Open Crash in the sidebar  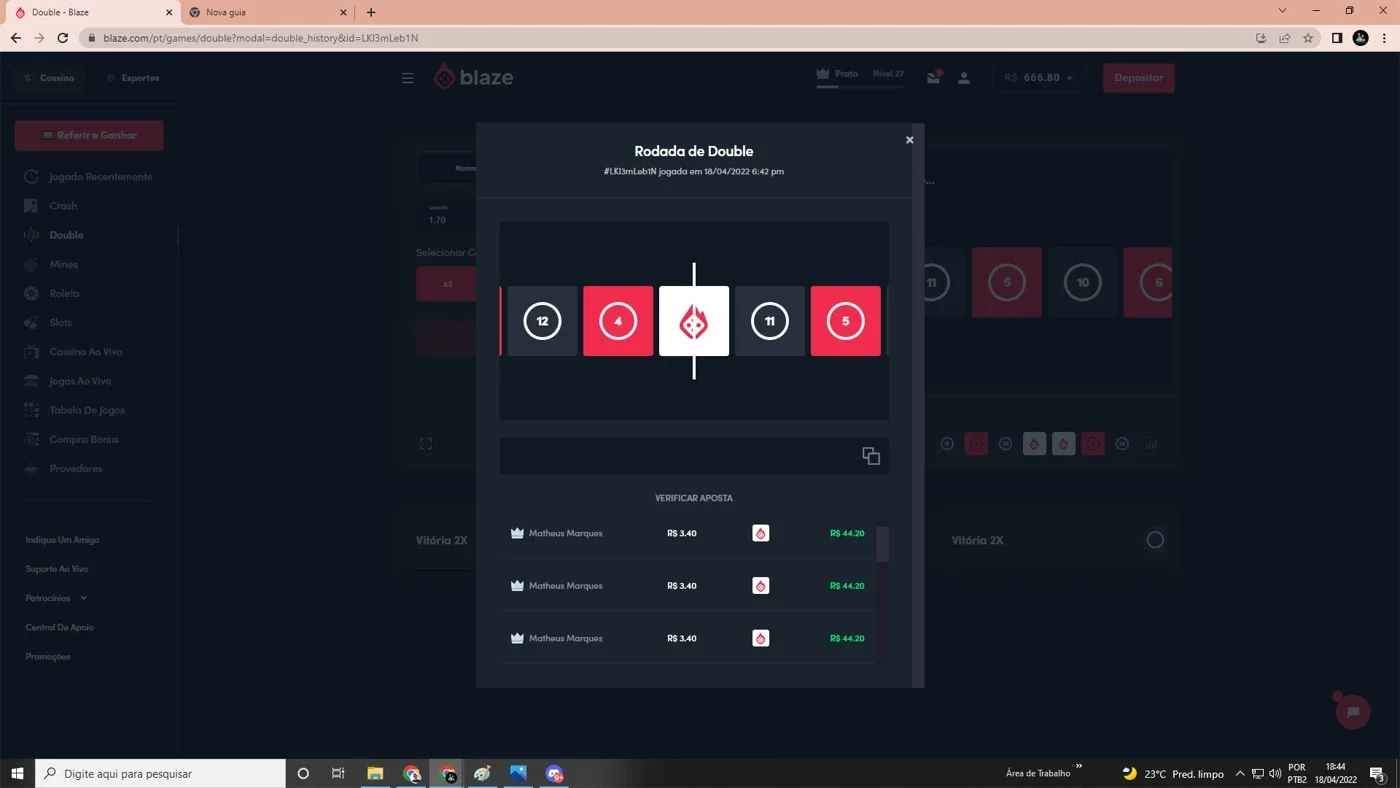click(63, 206)
